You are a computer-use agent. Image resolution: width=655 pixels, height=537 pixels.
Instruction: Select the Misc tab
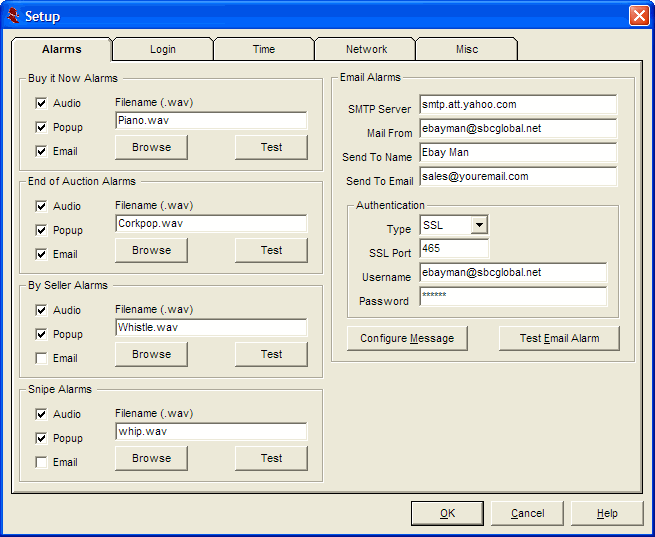[466, 49]
